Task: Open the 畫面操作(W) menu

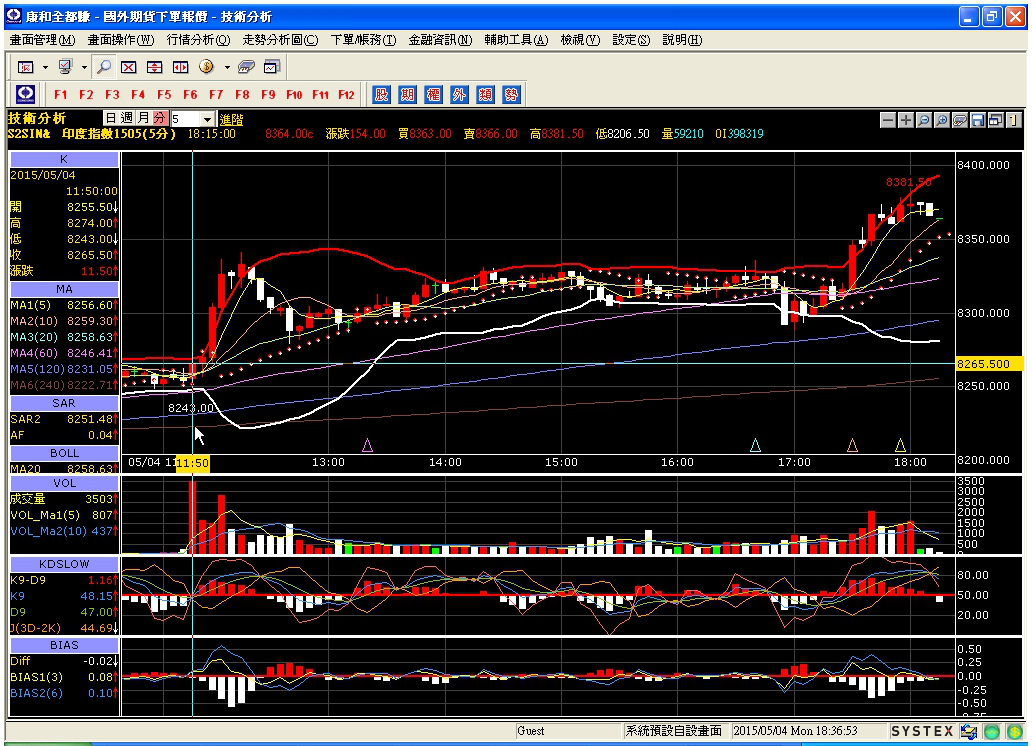Action: (x=121, y=40)
